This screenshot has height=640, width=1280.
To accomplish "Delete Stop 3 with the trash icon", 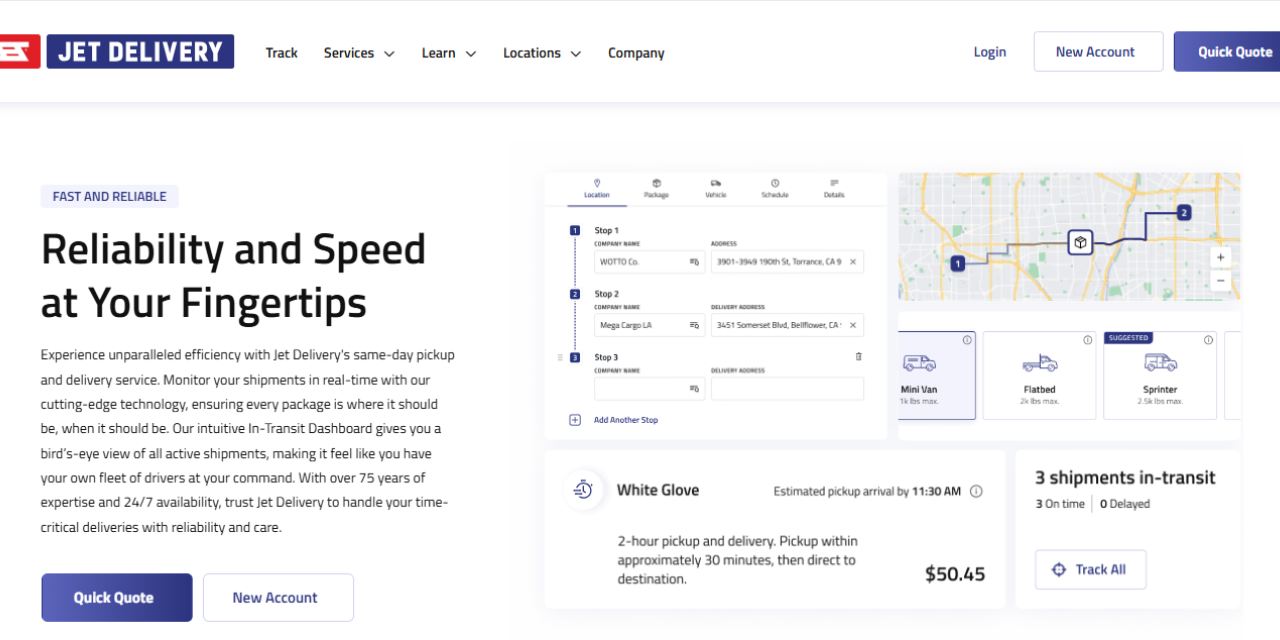I will [858, 356].
